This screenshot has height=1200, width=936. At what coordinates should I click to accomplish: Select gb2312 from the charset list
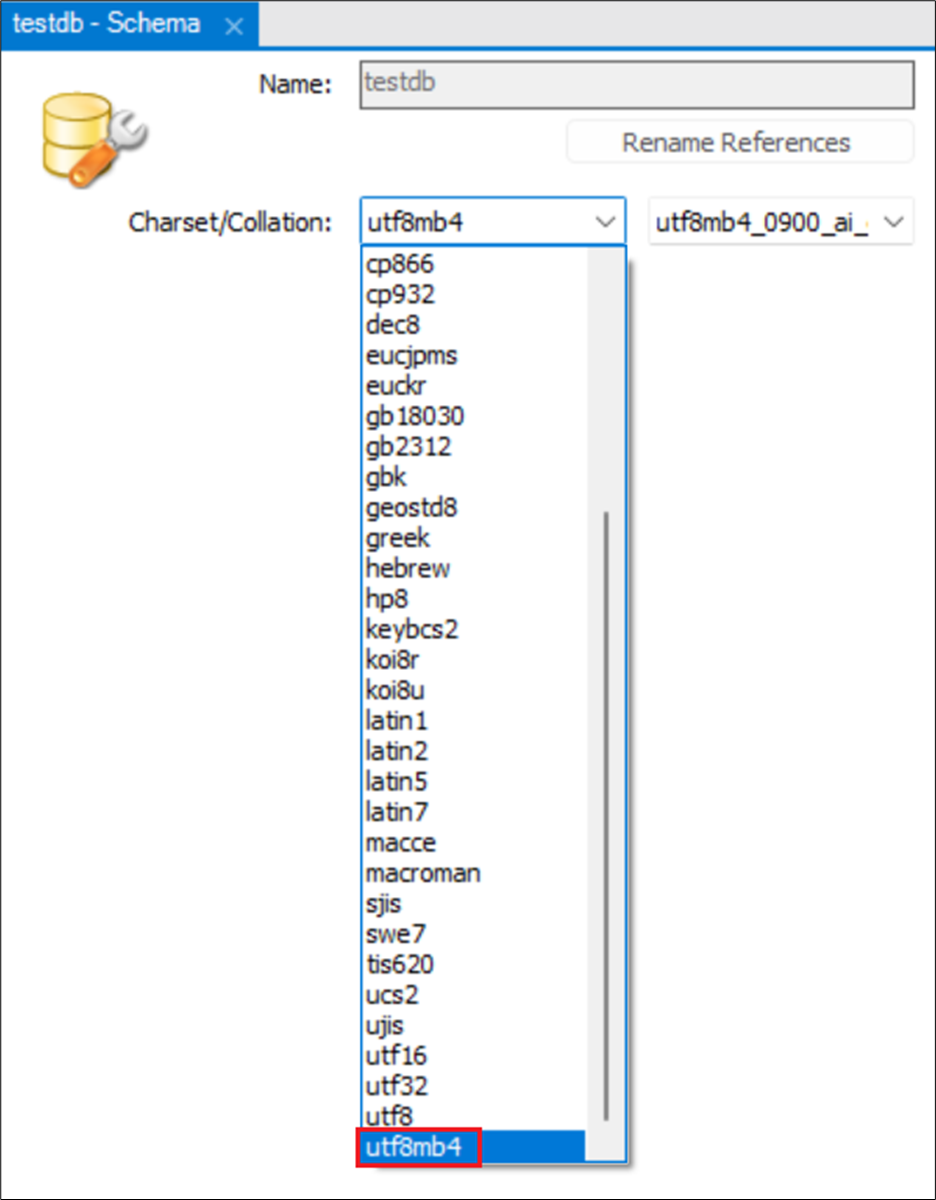tap(472, 447)
